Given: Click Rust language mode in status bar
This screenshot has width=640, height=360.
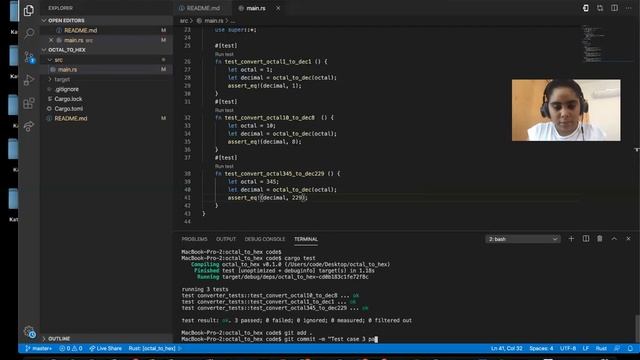Looking at the screenshot, I should click(601, 349).
